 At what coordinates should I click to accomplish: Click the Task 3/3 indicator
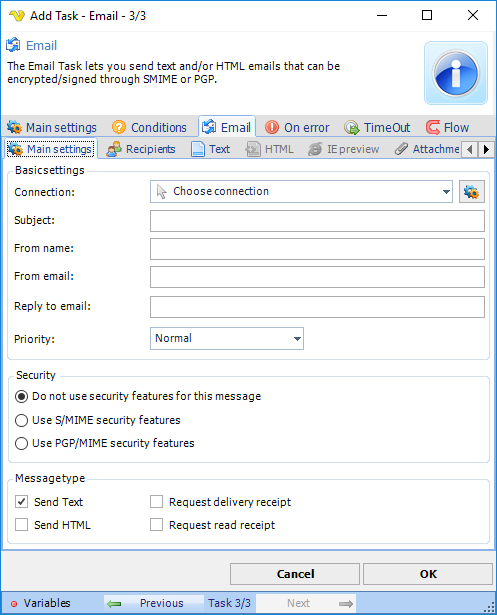[229, 603]
